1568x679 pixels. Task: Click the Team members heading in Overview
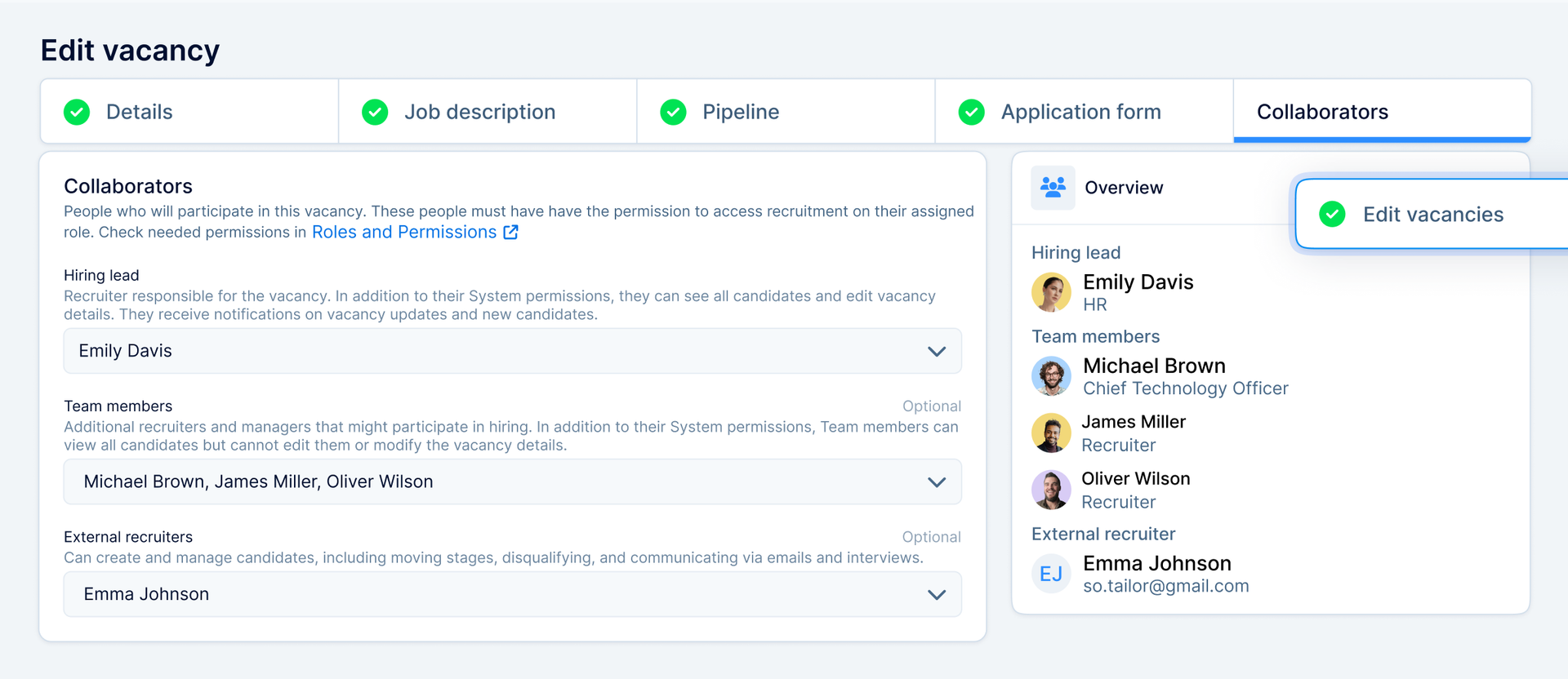[1095, 336]
